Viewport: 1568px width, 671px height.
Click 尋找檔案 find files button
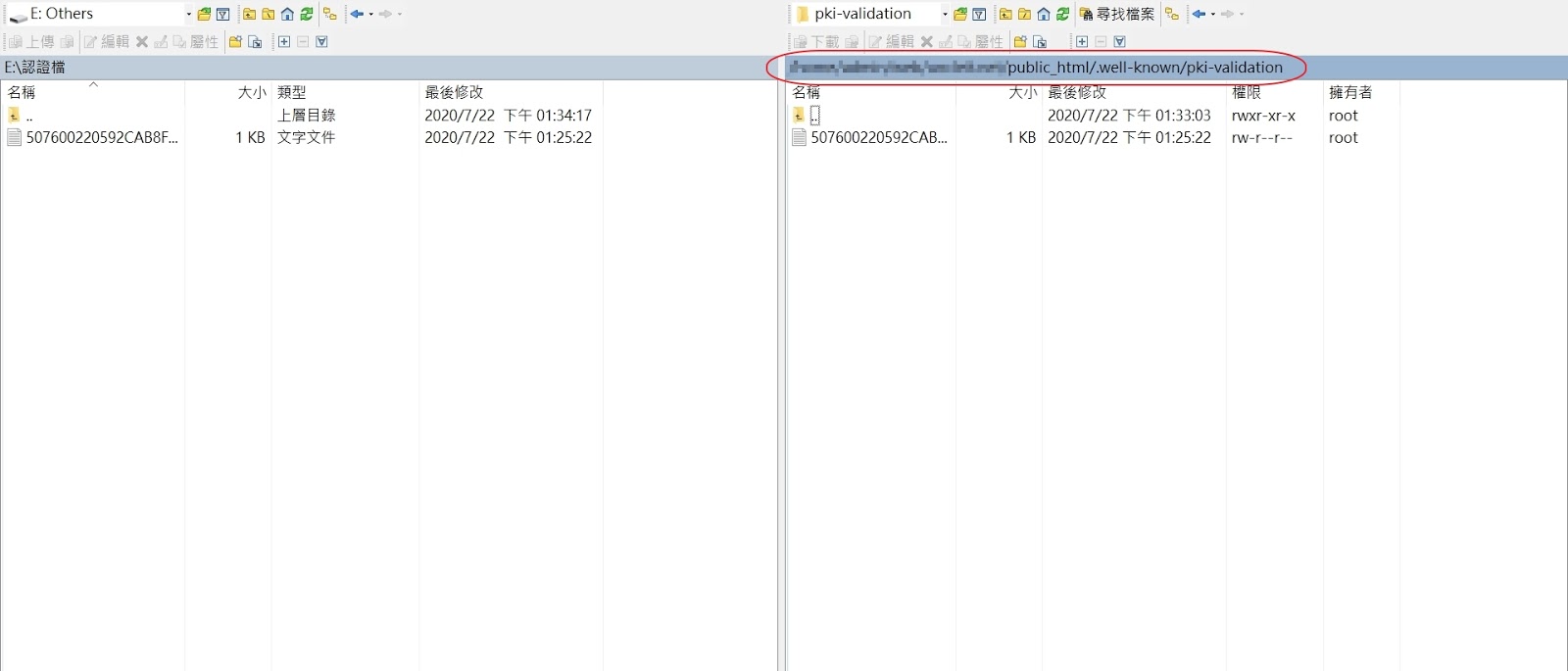click(x=1116, y=14)
